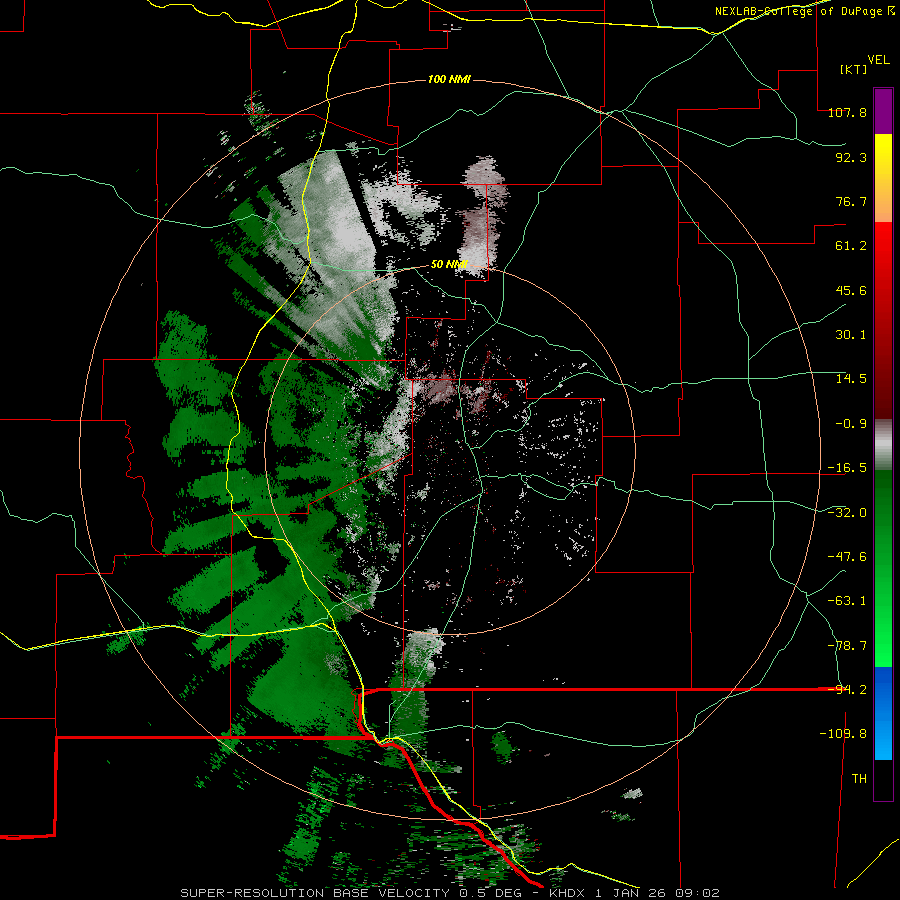Screen dimensions: 900x900
Task: Click the -109.8 velocity scale value
Action: click(843, 734)
